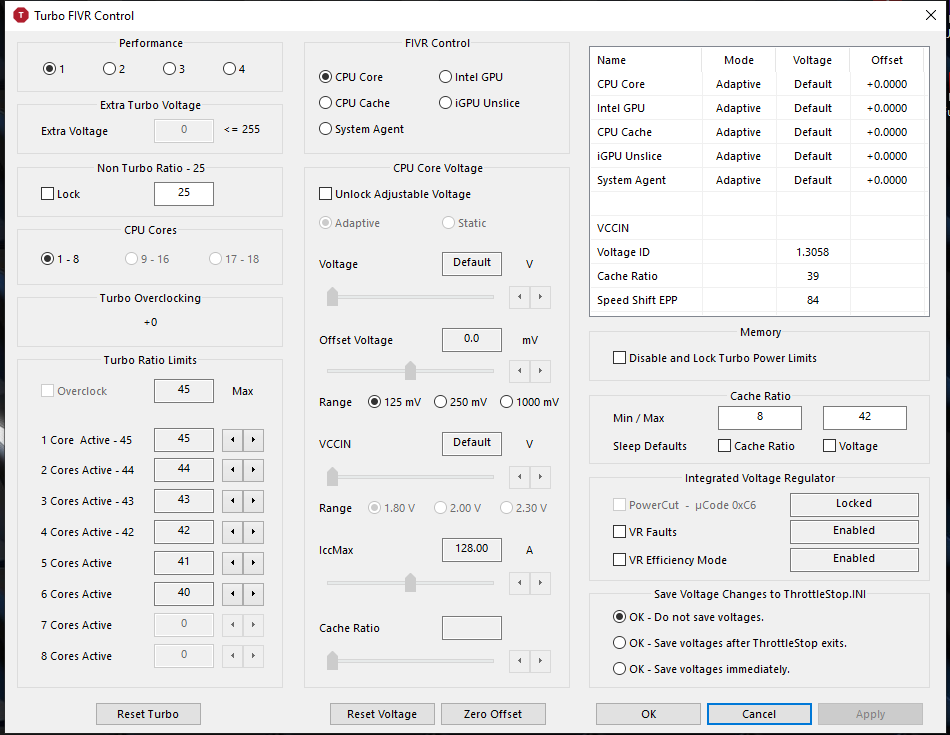Click the Cache Ratio slider left arrow

[x=520, y=660]
